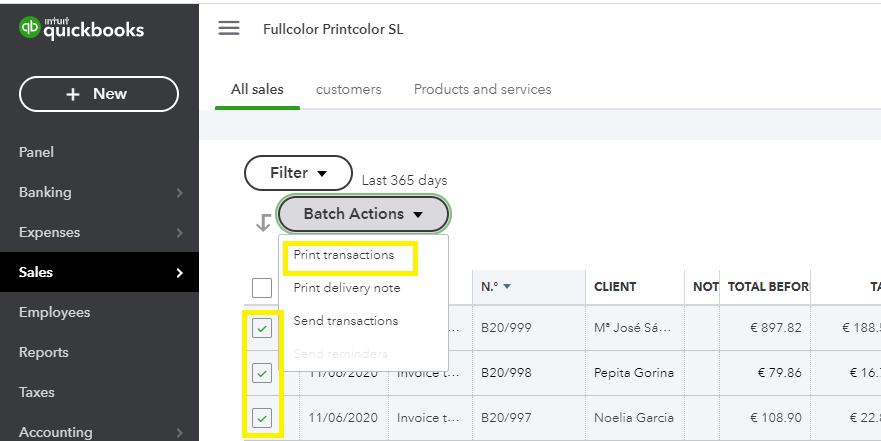The image size is (881, 441).
Task: Switch to the customers tab
Action: click(x=348, y=89)
